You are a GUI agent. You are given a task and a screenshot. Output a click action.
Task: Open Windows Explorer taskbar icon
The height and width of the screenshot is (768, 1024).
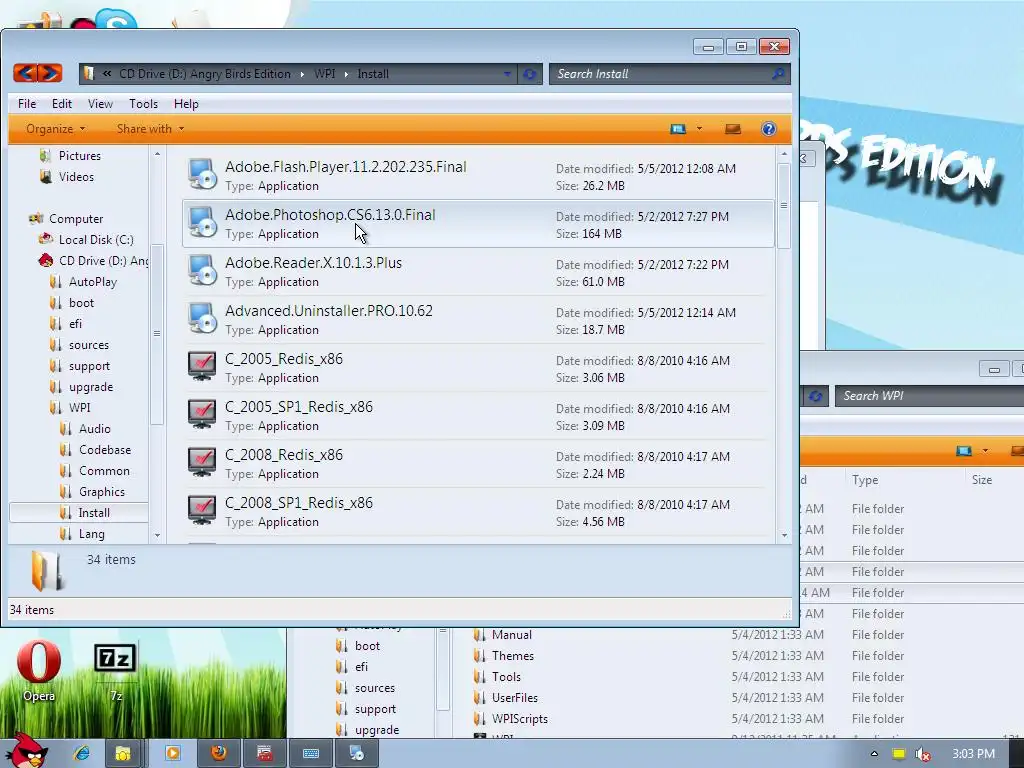click(x=123, y=754)
